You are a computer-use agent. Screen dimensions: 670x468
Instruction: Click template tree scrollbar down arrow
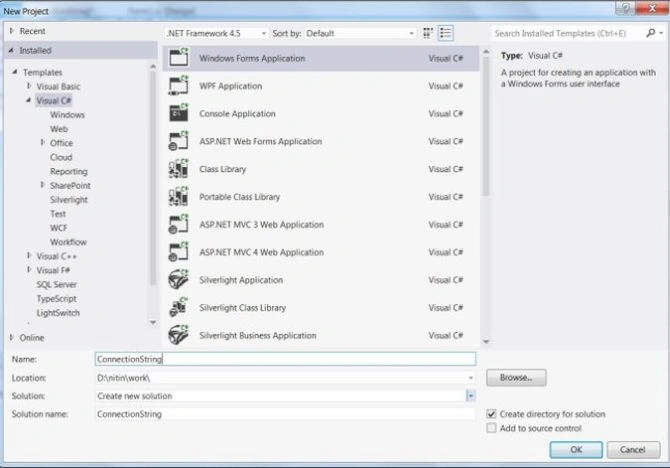pos(153,322)
